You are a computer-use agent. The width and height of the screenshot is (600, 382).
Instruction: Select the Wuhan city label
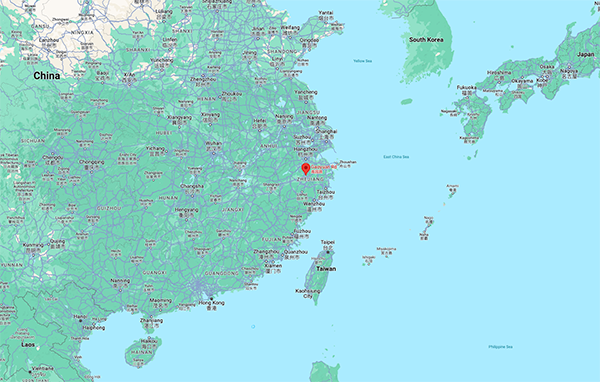(x=214, y=144)
